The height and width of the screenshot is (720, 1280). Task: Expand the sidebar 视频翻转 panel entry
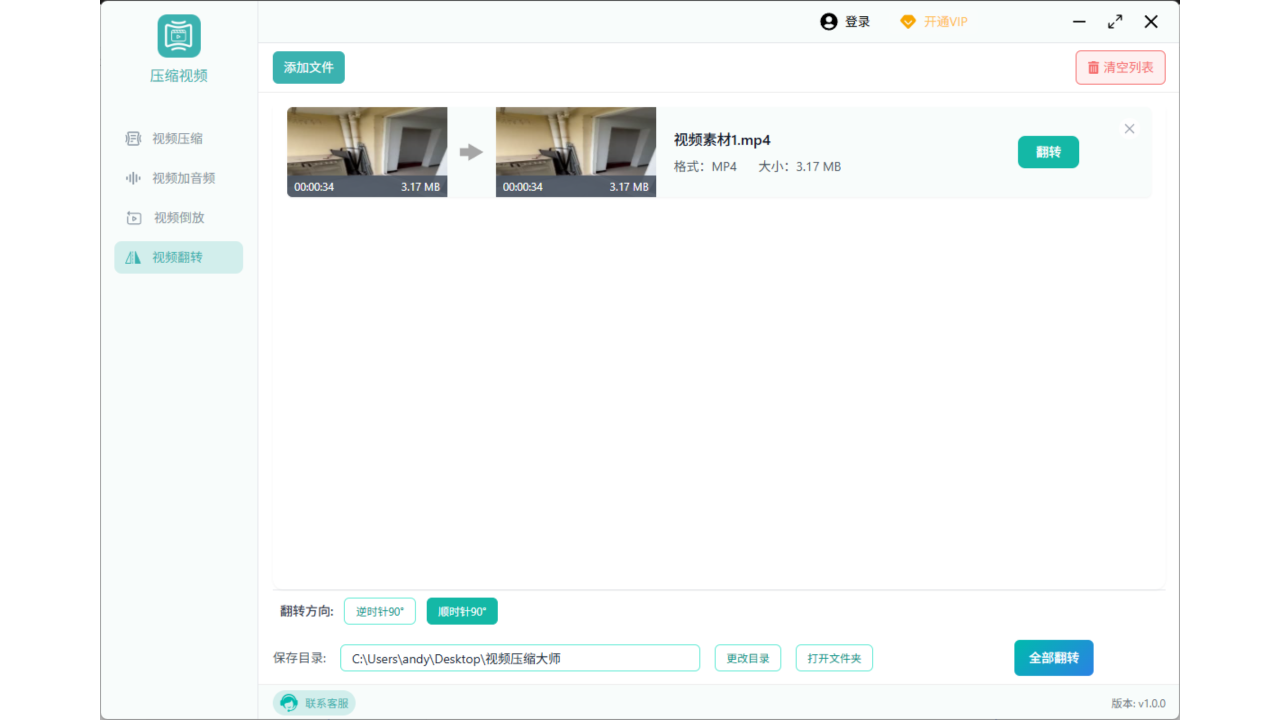pyautogui.click(x=178, y=257)
